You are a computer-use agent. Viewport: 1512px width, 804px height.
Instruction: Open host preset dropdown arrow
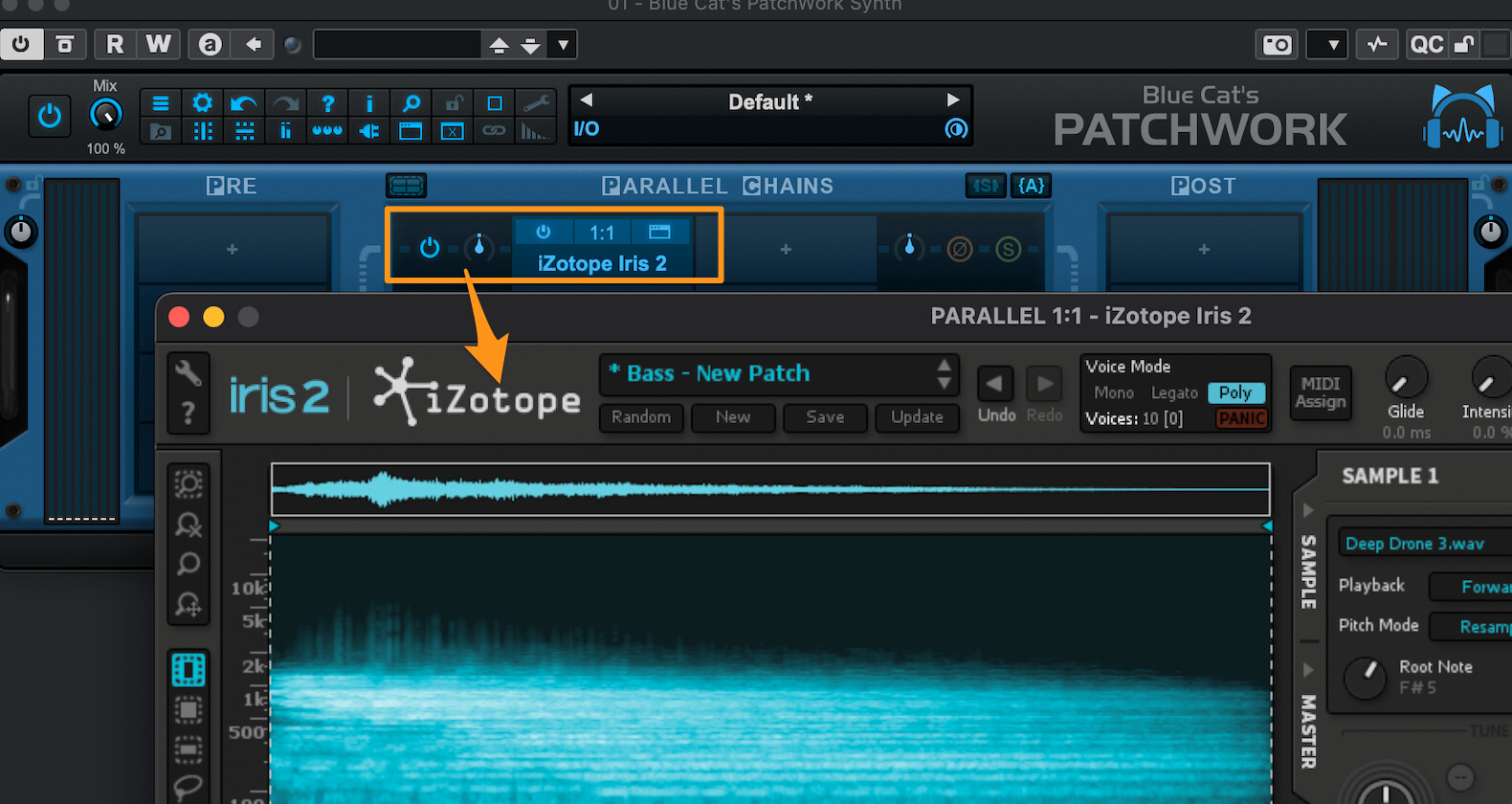564,45
